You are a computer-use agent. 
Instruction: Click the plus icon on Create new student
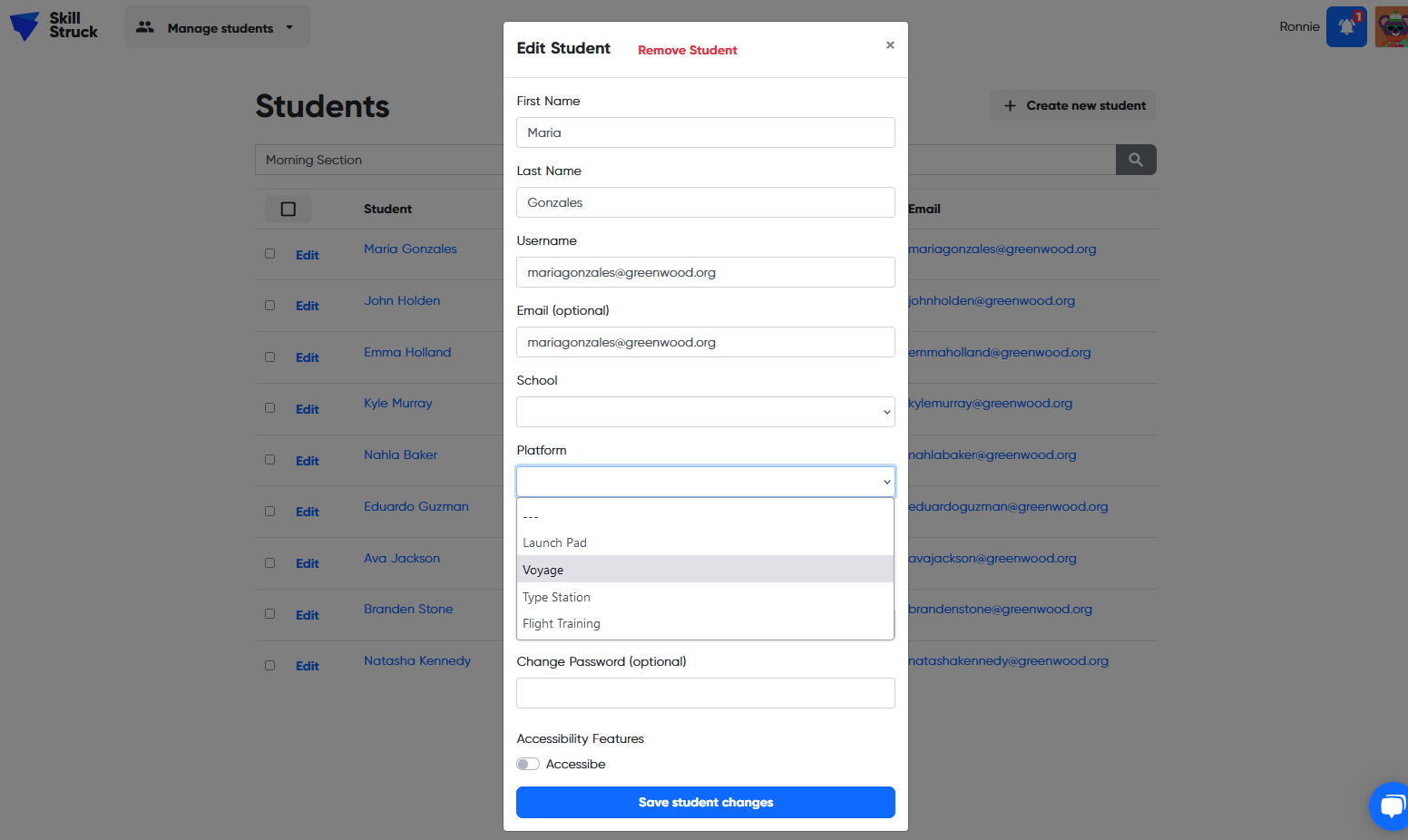click(x=1010, y=105)
